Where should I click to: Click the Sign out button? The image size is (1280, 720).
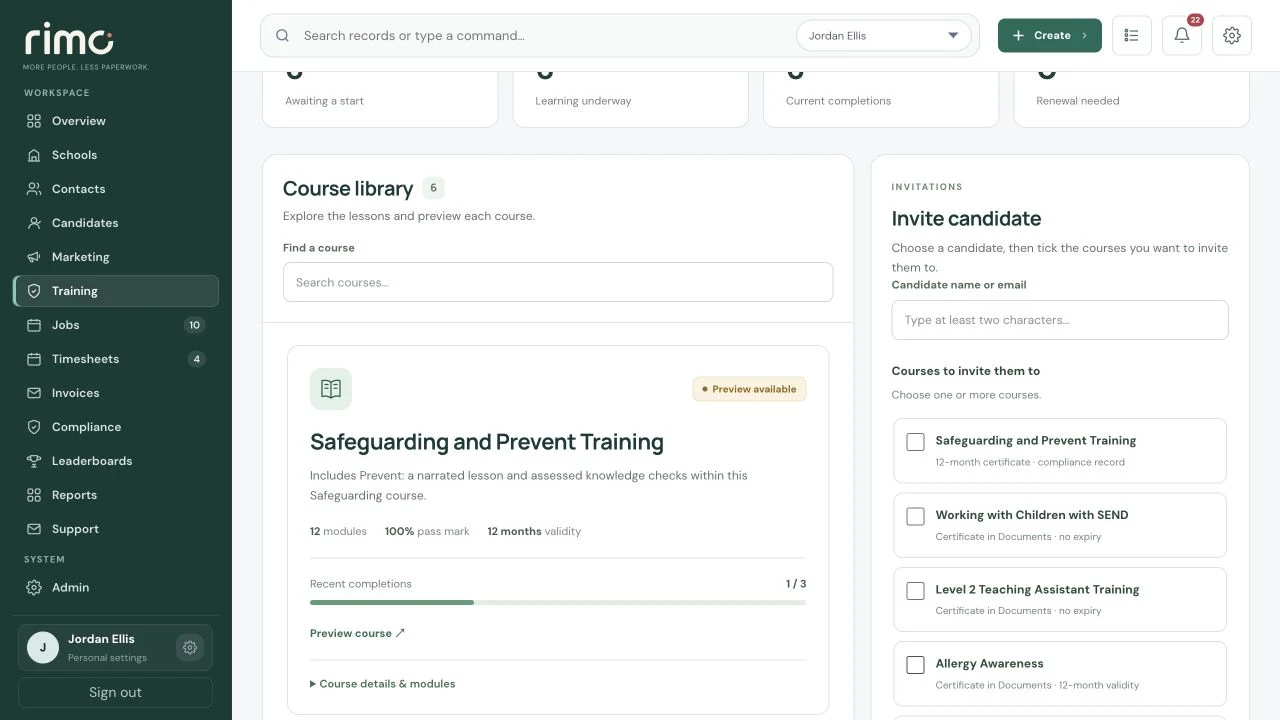(x=115, y=692)
